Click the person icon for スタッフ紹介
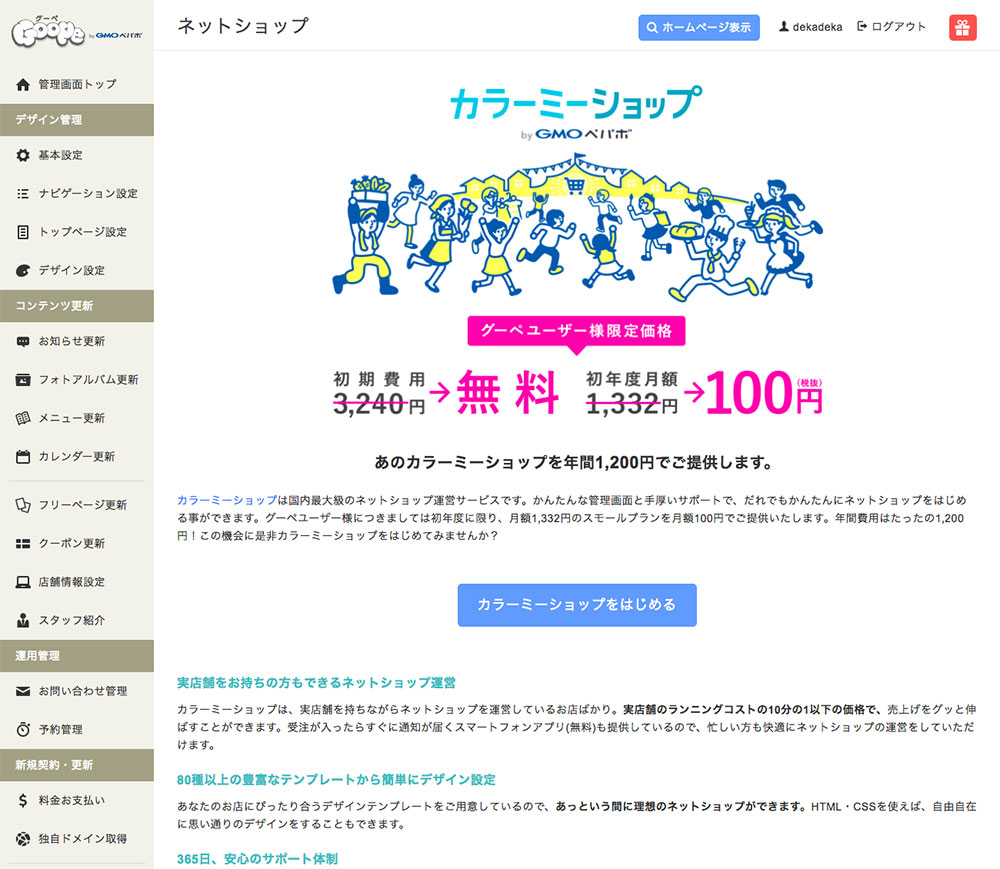 pyautogui.click(x=23, y=620)
